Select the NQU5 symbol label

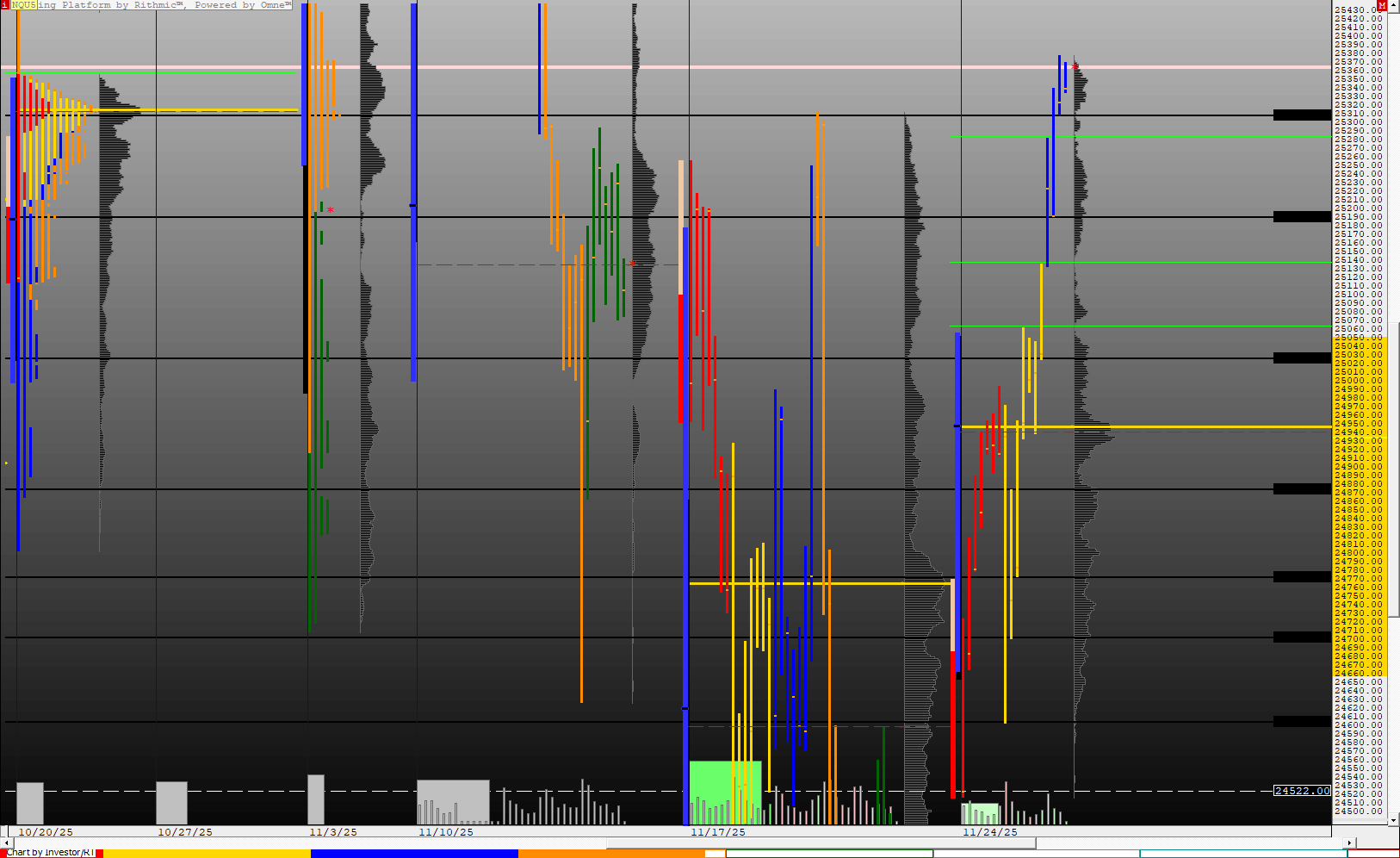click(x=23, y=5)
